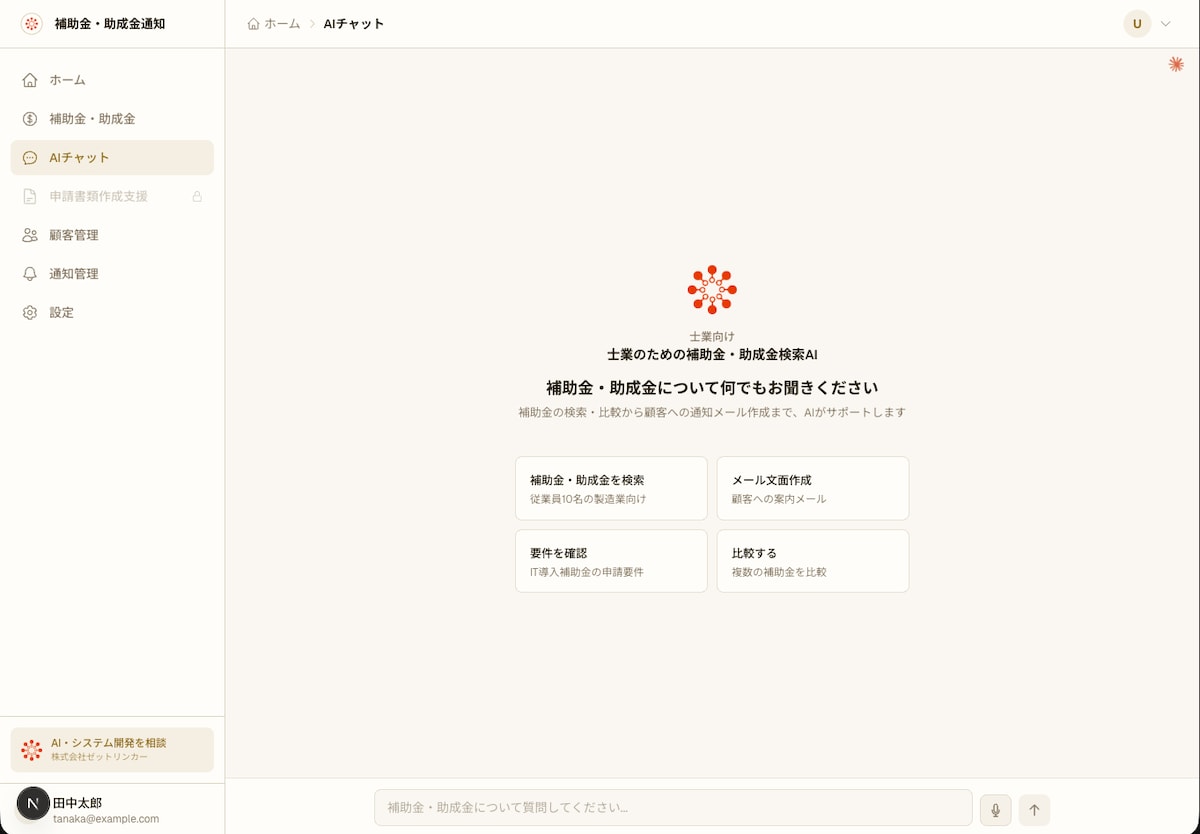Viewport: 1200px width, 834px height.
Task: Click the bell icon for 通知管理
Action: pos(30,274)
